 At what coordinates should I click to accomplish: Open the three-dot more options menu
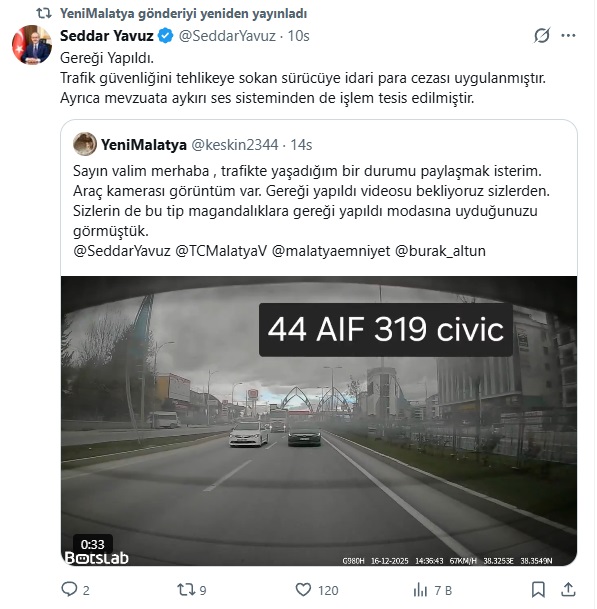coord(568,35)
